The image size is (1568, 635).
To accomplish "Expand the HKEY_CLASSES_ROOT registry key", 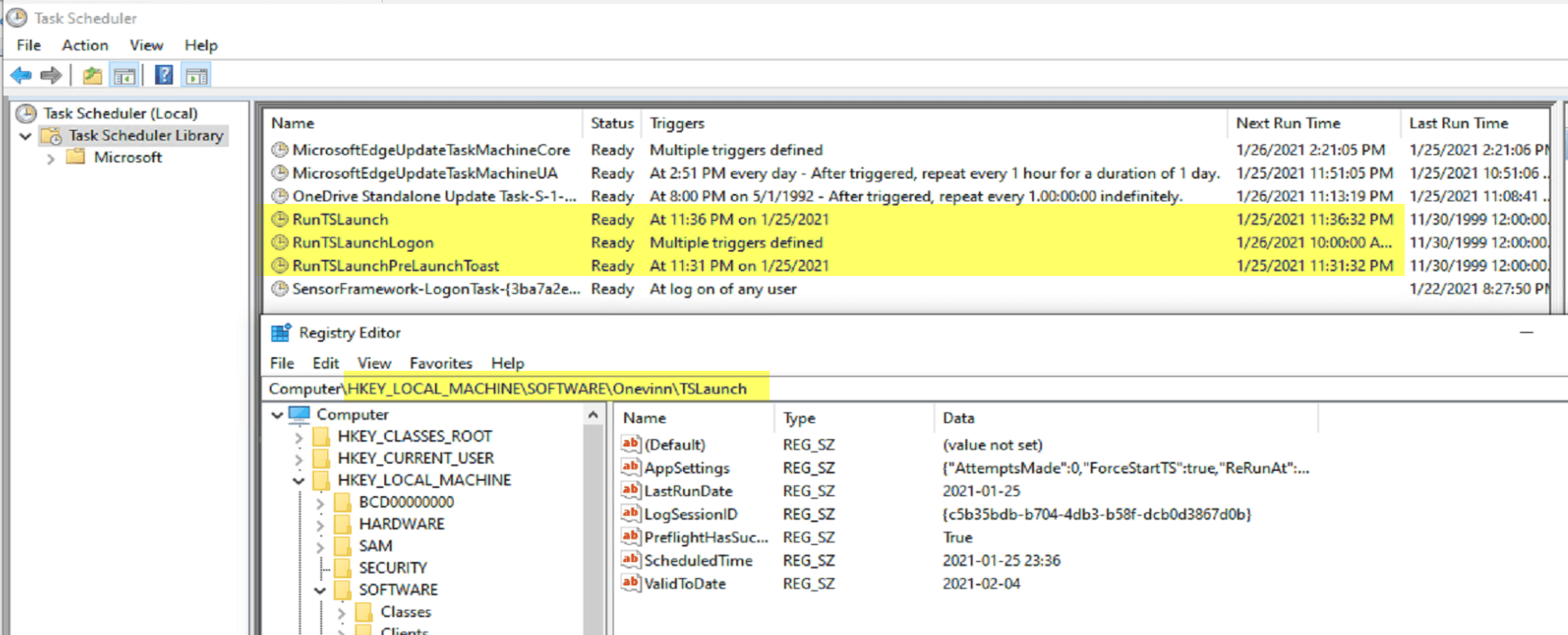I will (299, 437).
